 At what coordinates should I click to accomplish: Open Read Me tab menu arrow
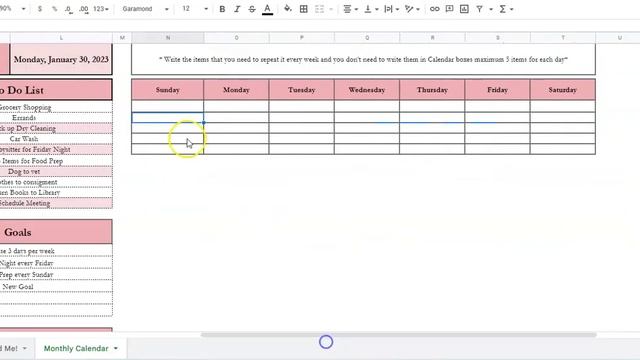(x=24, y=348)
